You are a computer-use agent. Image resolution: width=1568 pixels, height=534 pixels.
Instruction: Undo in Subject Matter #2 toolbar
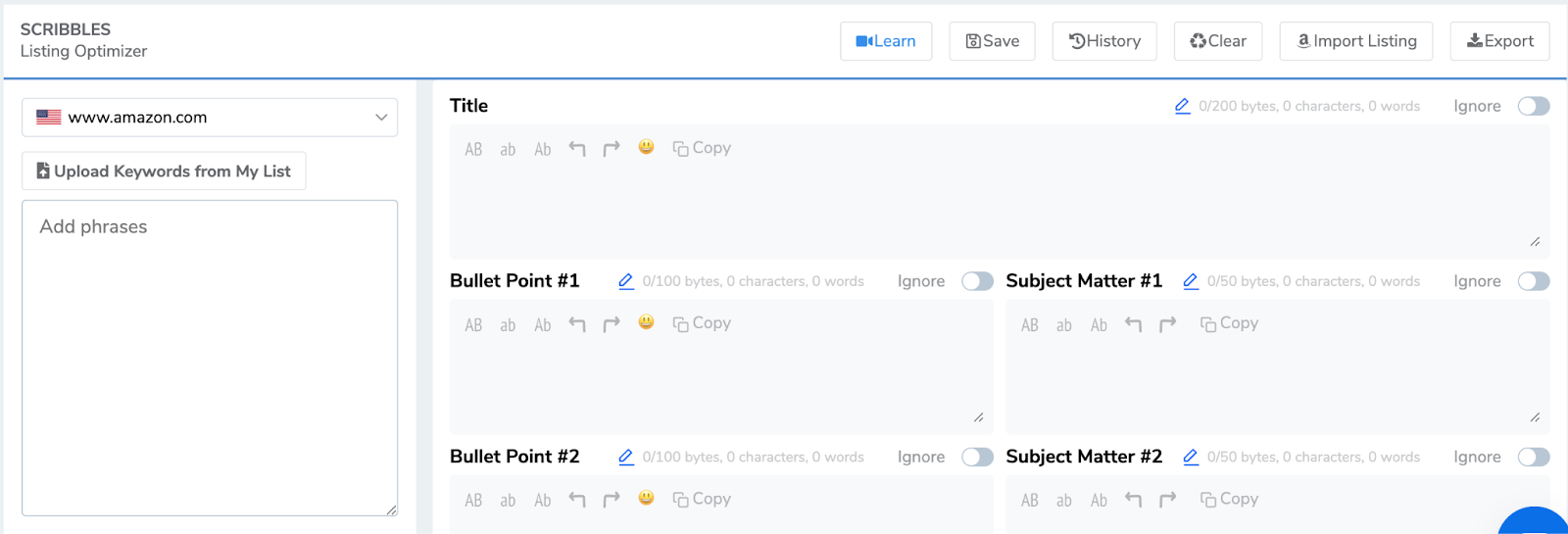[1134, 500]
